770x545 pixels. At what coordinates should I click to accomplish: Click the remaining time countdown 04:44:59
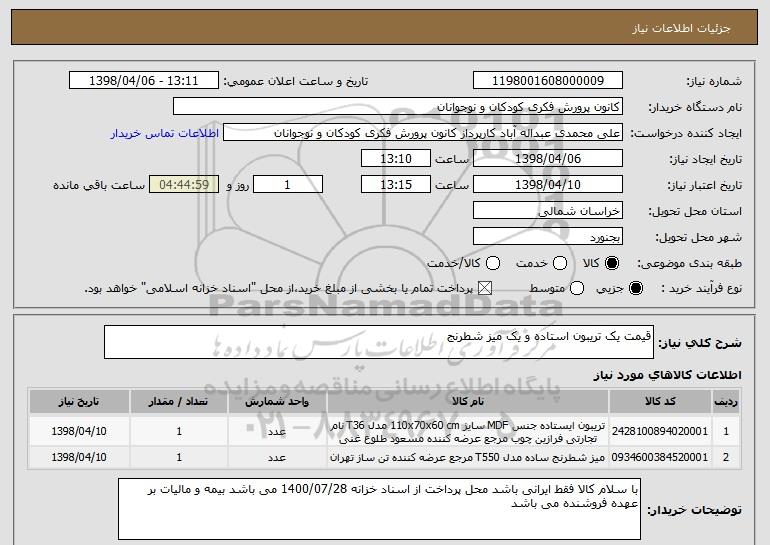(184, 185)
